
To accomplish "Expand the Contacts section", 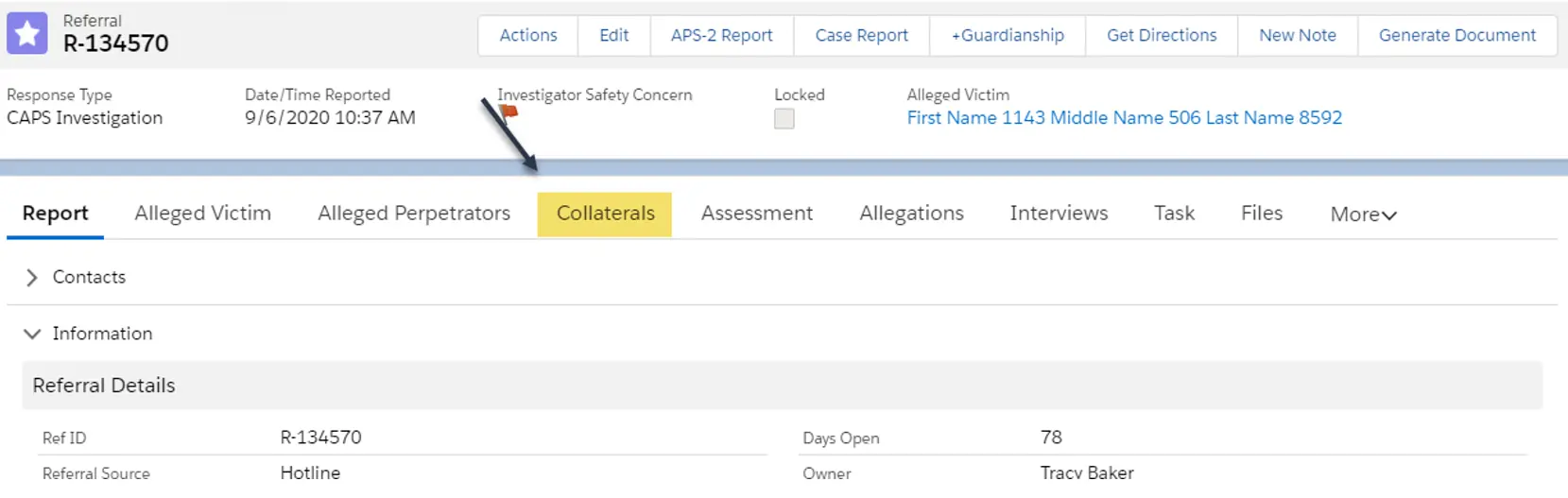I will (x=32, y=277).
